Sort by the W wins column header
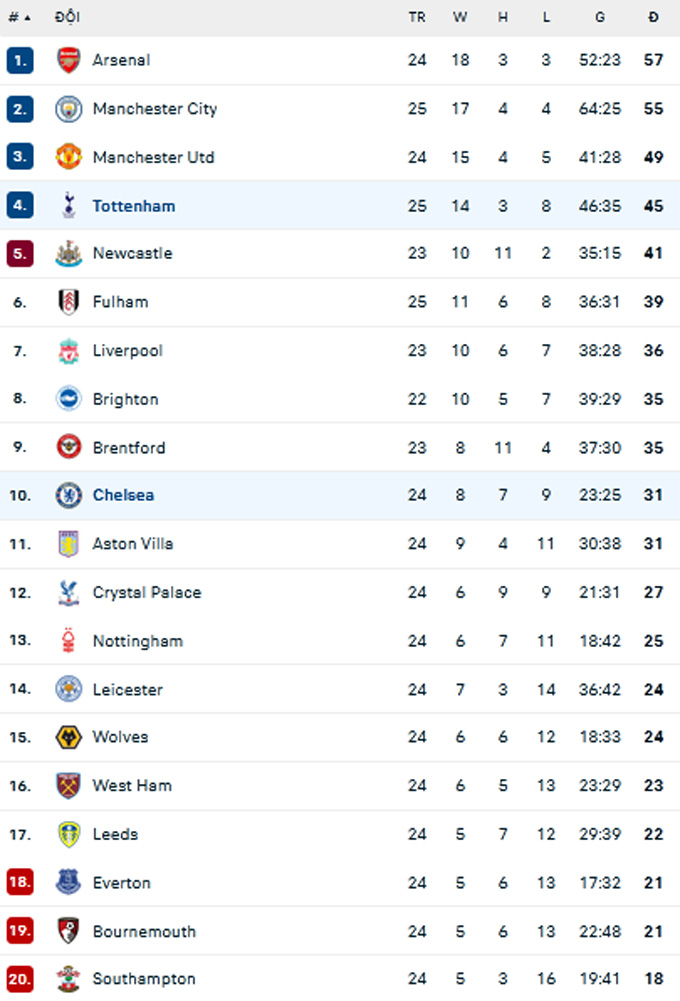Viewport: 680px width, 1001px height. click(x=460, y=17)
